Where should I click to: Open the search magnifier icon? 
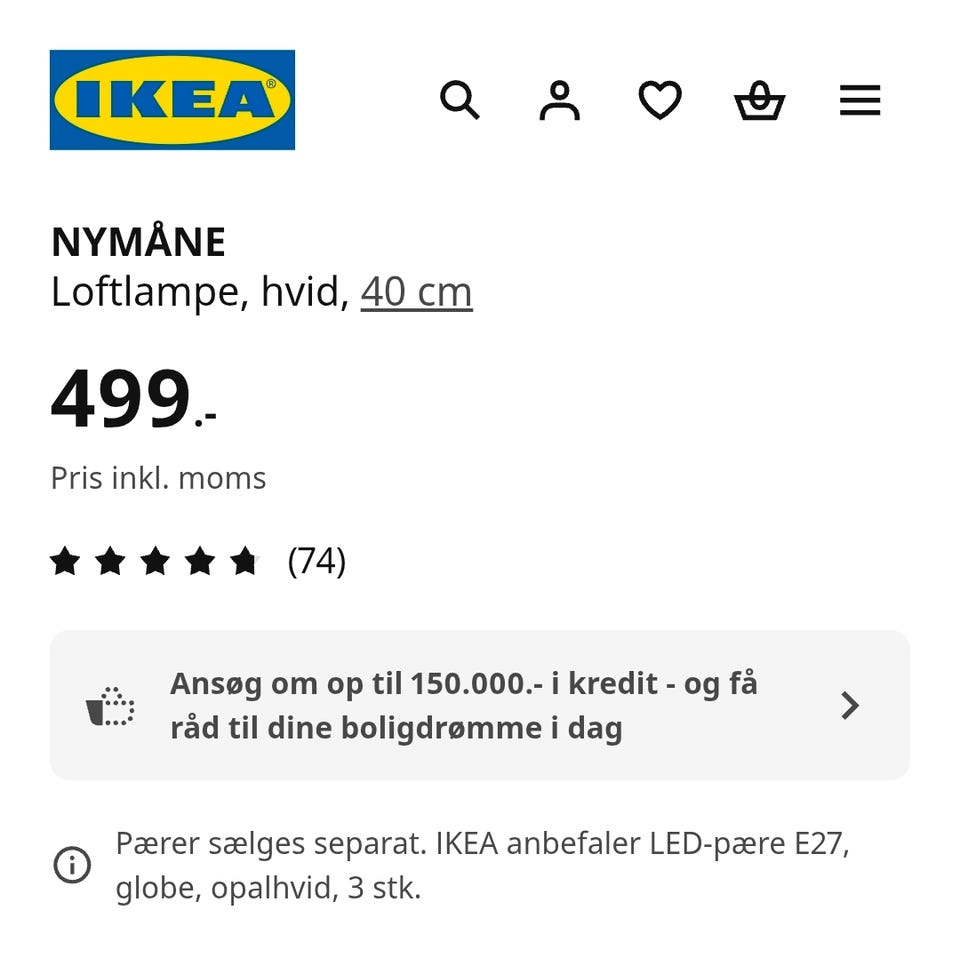460,100
